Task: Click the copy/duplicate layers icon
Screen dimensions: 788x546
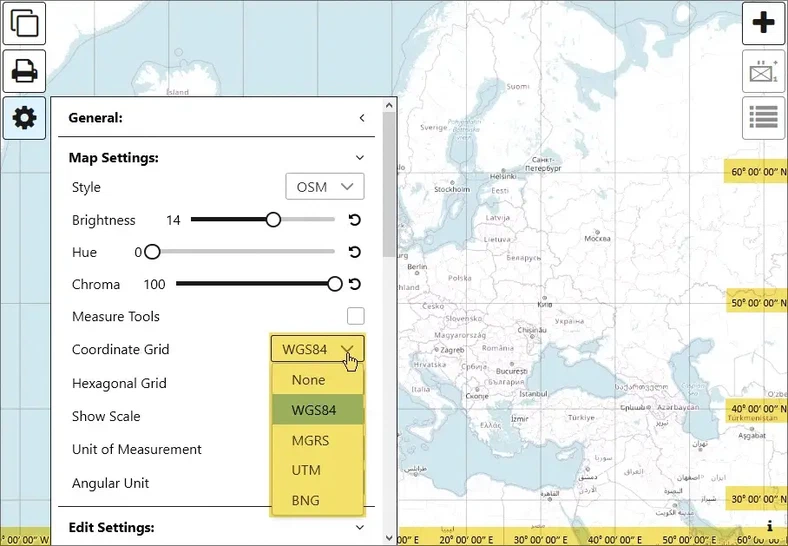Action: (24, 24)
